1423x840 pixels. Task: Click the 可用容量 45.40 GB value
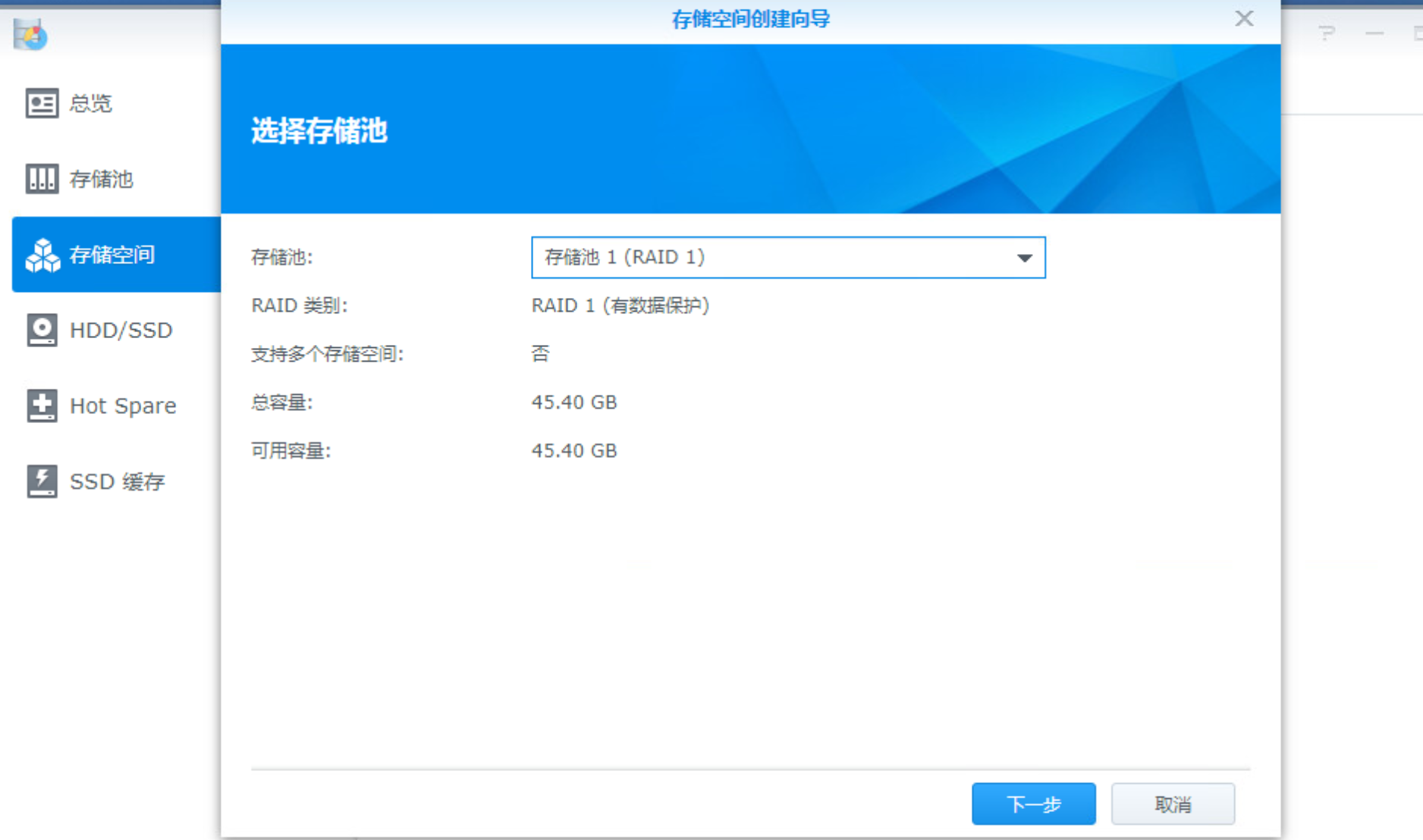click(x=574, y=450)
